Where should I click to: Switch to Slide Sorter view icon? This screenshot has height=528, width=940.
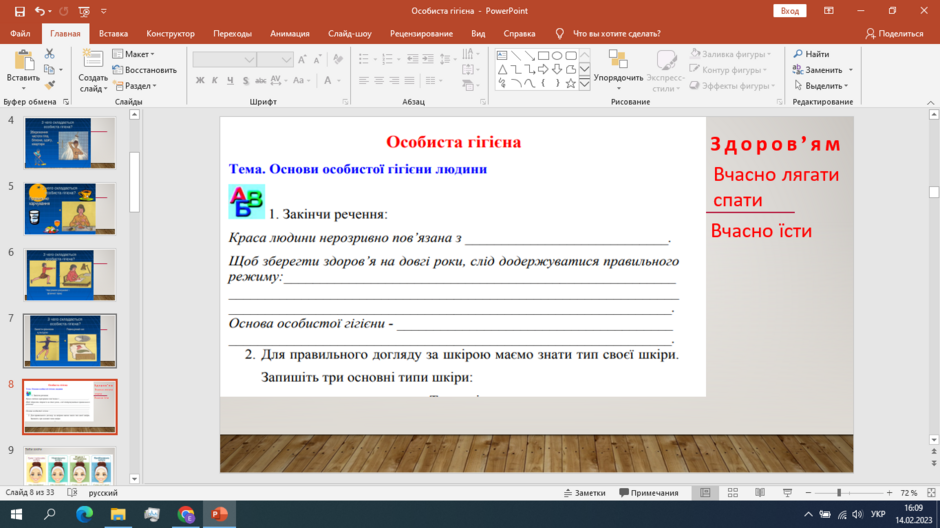click(733, 493)
